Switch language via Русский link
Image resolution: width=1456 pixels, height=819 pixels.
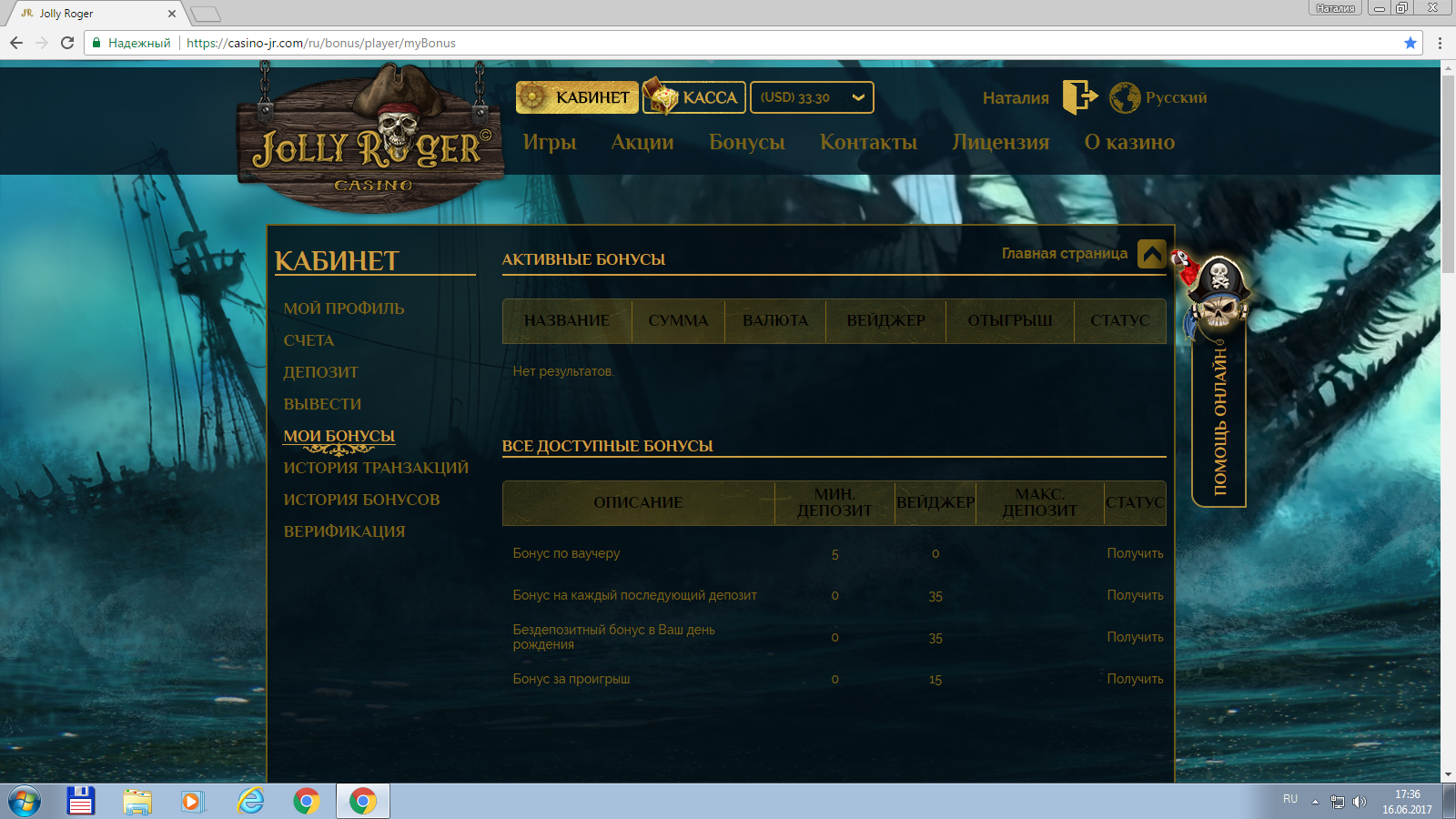coord(1176,97)
